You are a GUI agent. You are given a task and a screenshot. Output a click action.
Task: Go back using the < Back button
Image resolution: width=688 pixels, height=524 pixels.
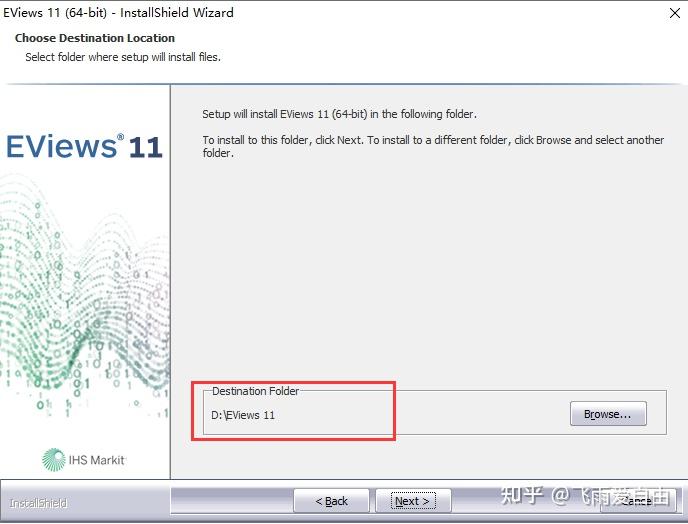[x=331, y=501]
